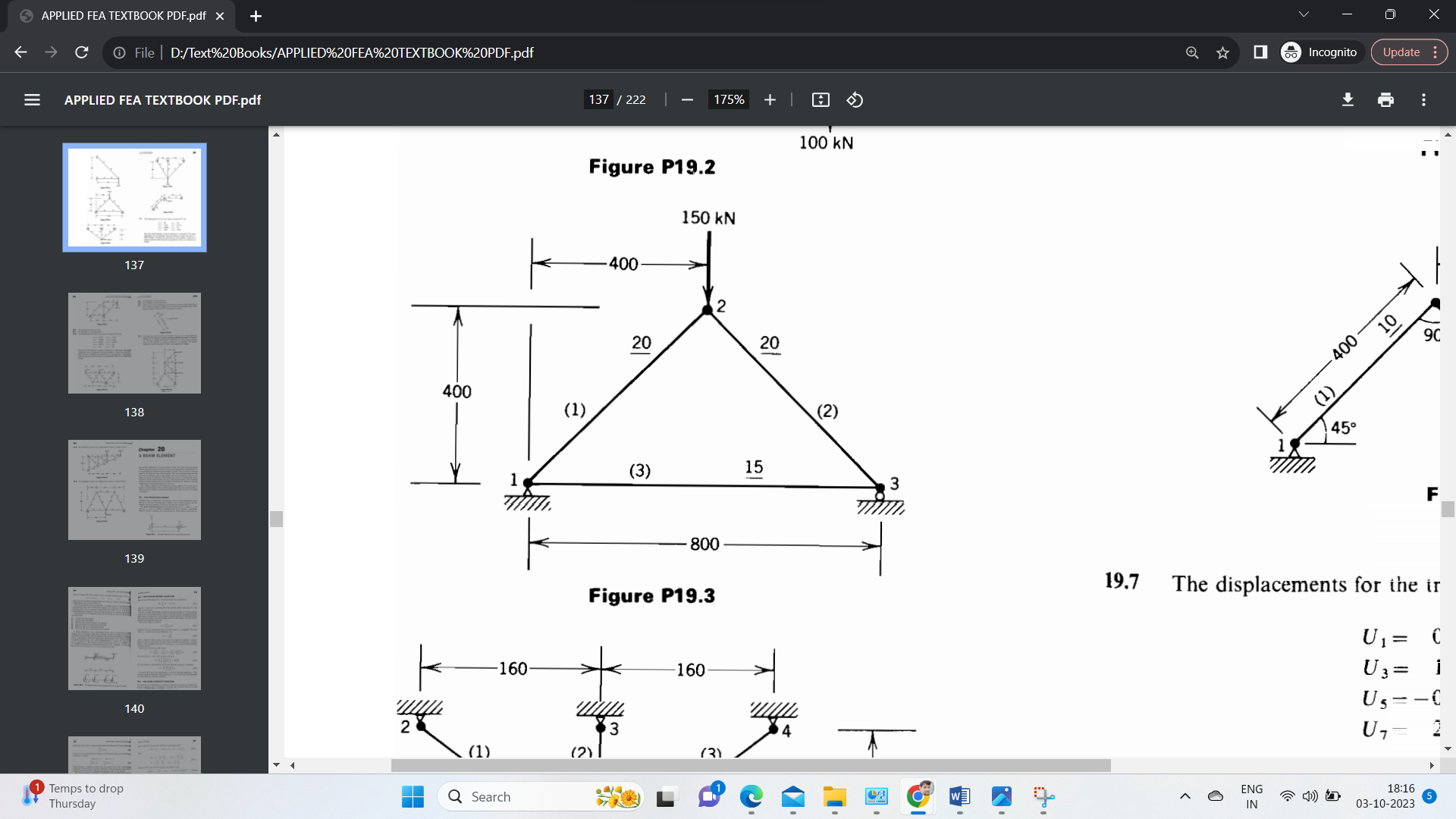This screenshot has height=819, width=1456.
Task: Reload the current page
Action: (x=80, y=52)
